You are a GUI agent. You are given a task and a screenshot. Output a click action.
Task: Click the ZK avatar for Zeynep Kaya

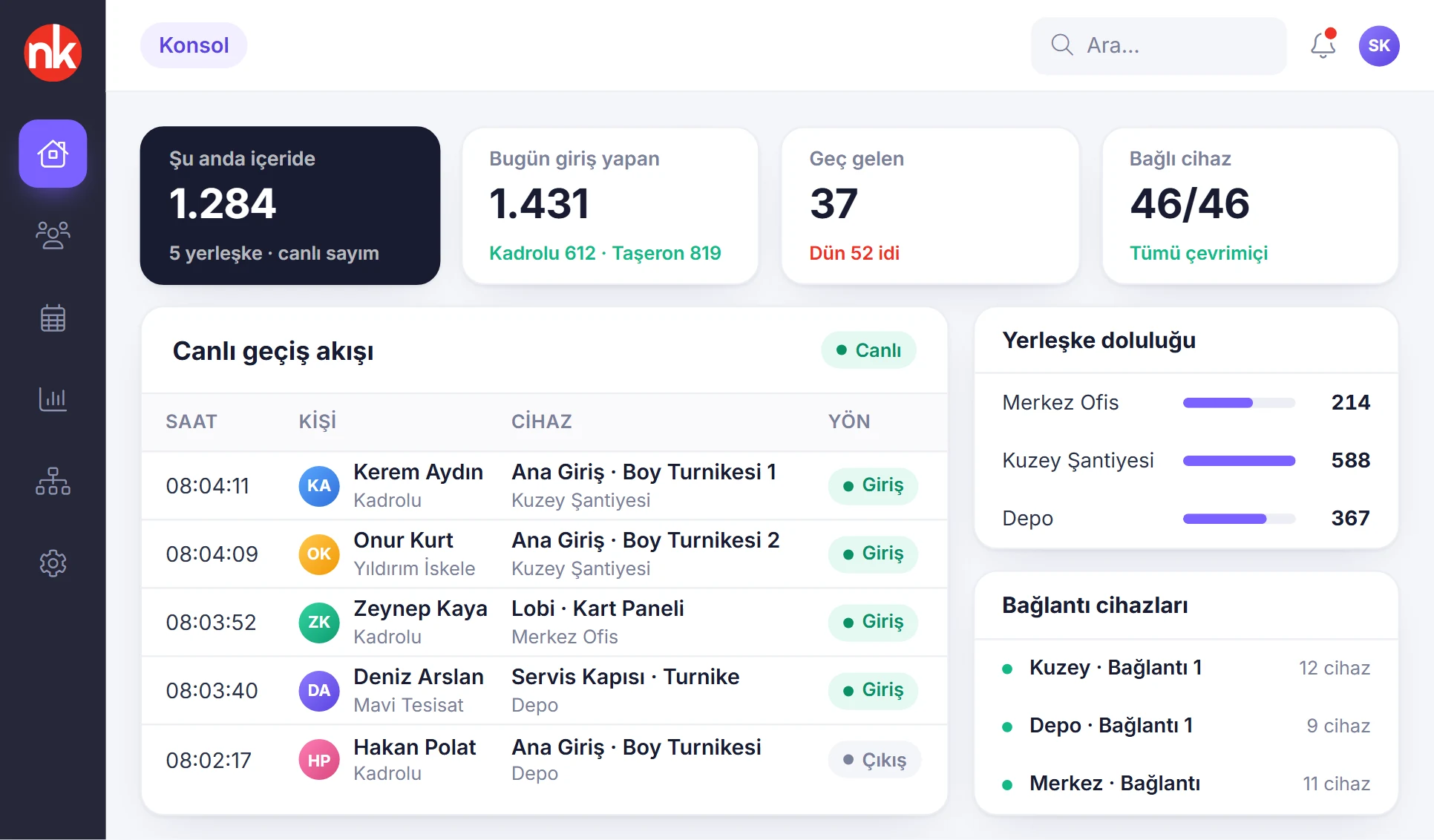click(x=319, y=623)
